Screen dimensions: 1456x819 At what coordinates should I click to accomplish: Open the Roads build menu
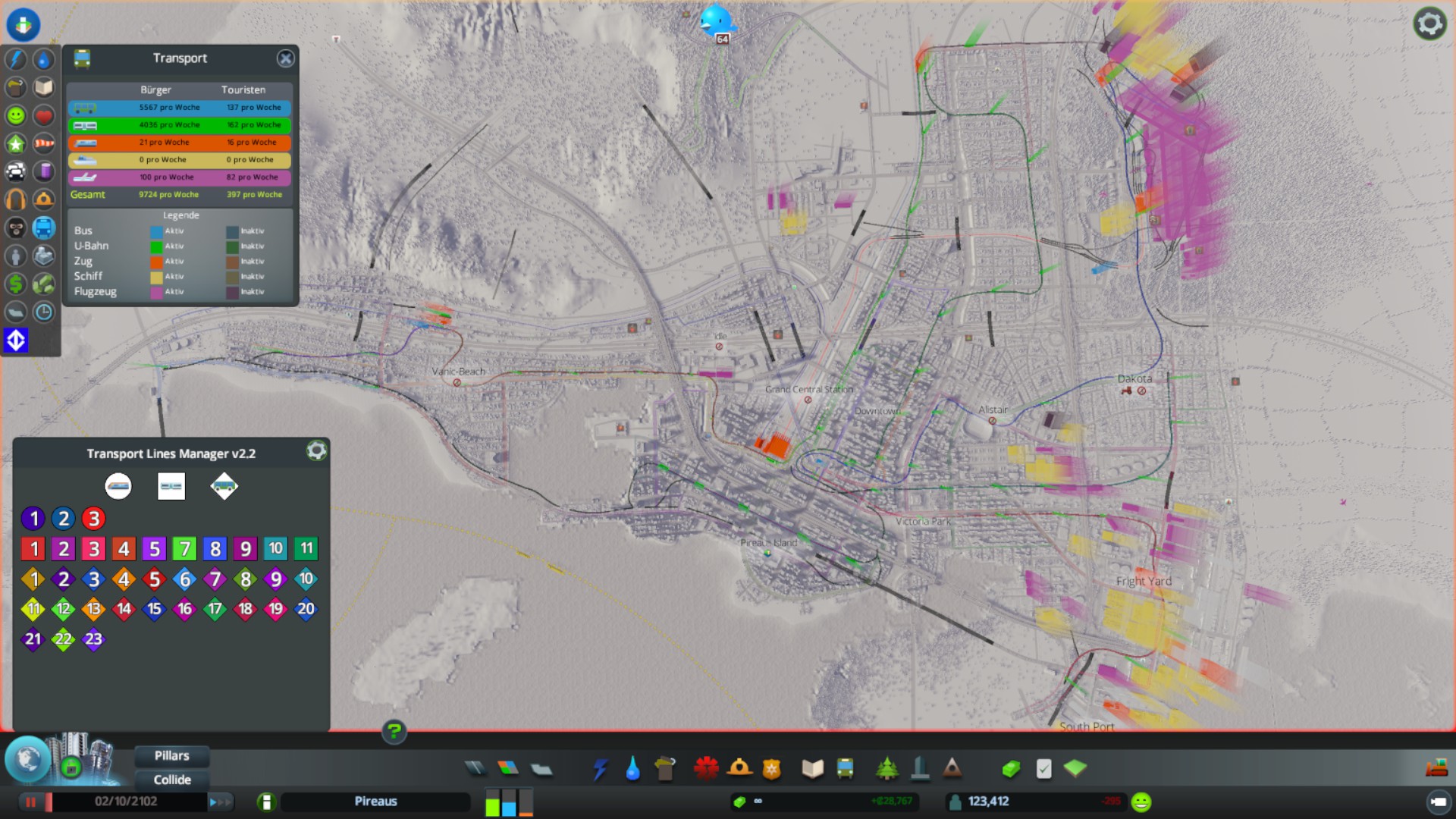pyautogui.click(x=475, y=769)
